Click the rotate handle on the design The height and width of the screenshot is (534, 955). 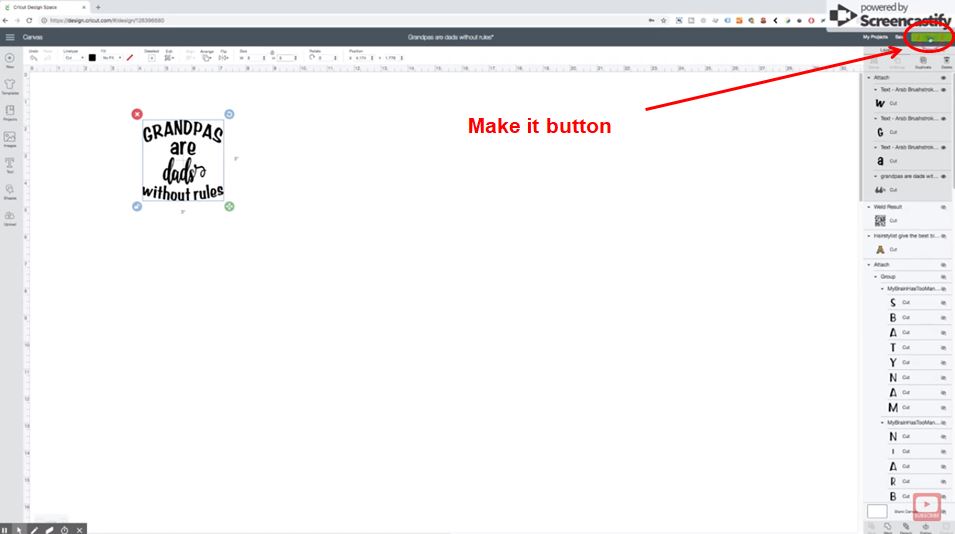pyautogui.click(x=229, y=114)
